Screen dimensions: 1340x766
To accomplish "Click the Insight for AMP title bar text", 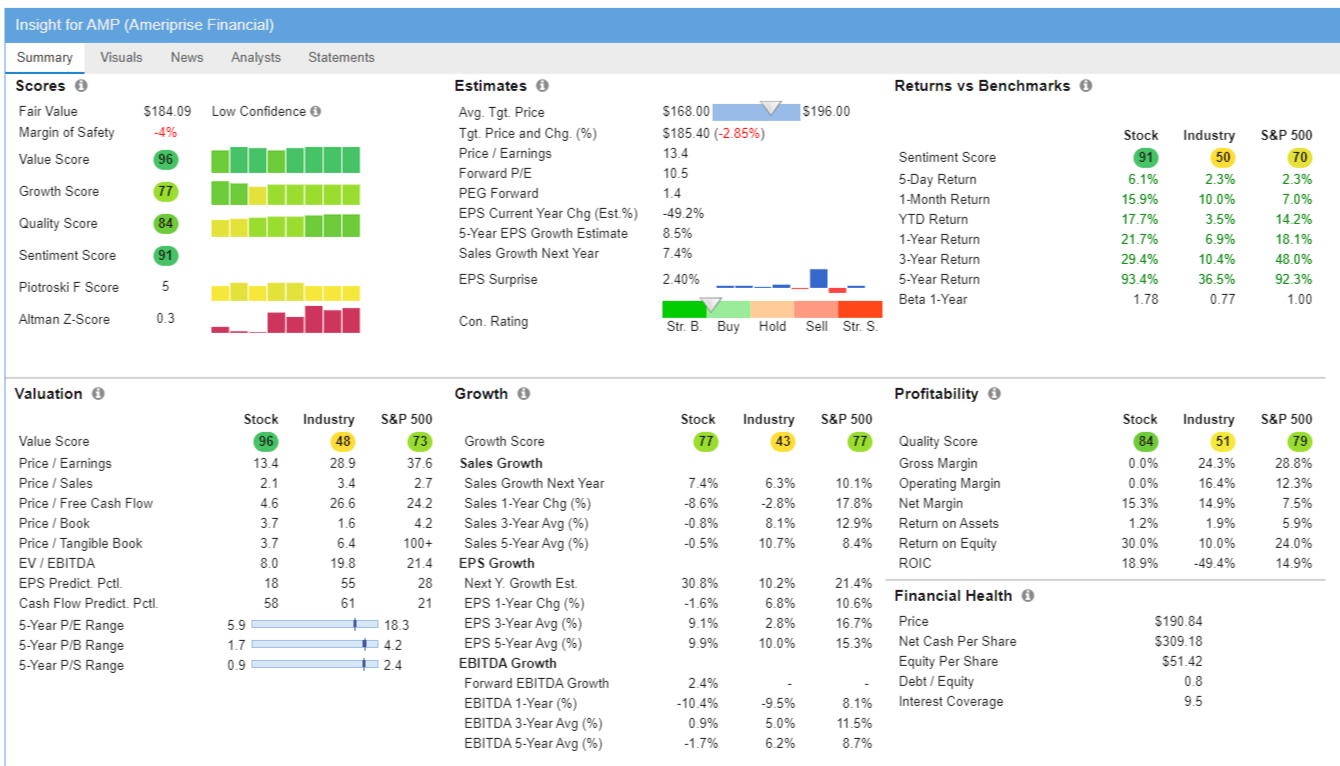I will pos(145,25).
